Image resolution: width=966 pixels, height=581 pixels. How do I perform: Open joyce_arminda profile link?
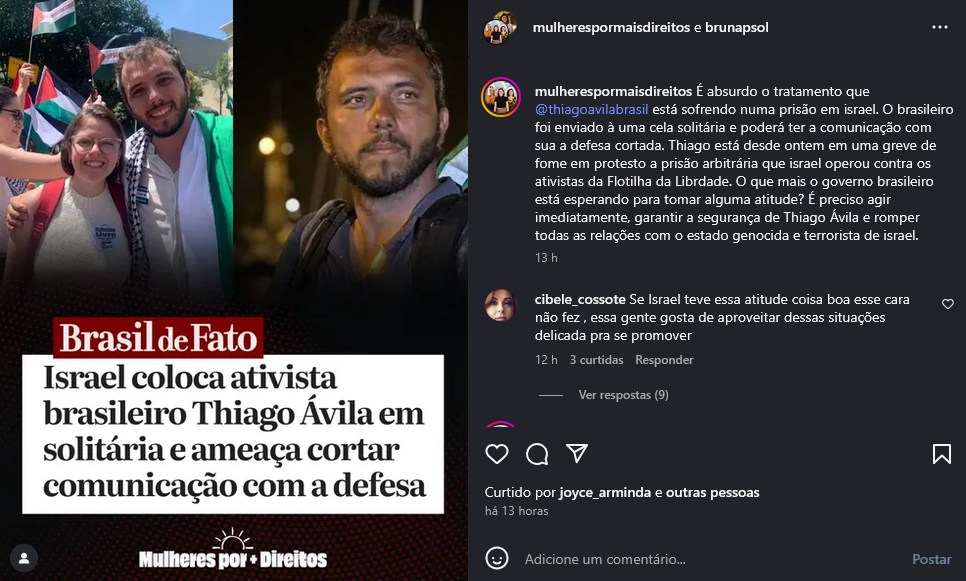605,492
